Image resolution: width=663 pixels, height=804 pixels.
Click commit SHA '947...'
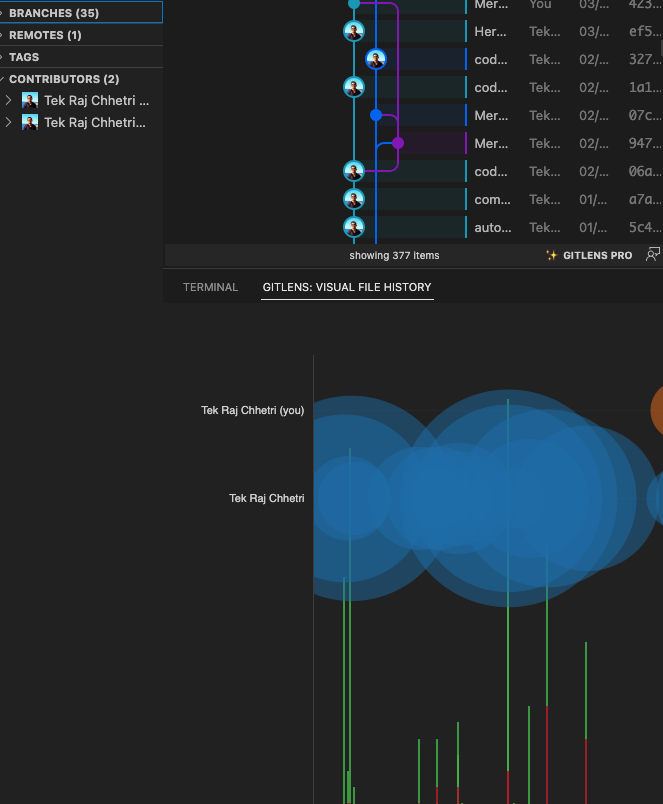(x=645, y=144)
